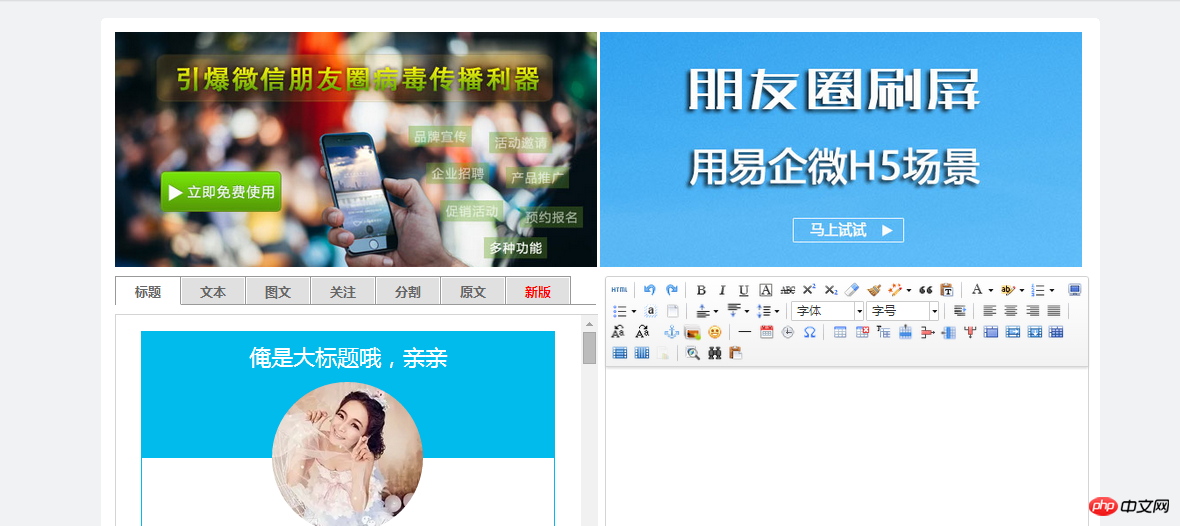Convert text to uppercase

pyautogui.click(x=618, y=332)
